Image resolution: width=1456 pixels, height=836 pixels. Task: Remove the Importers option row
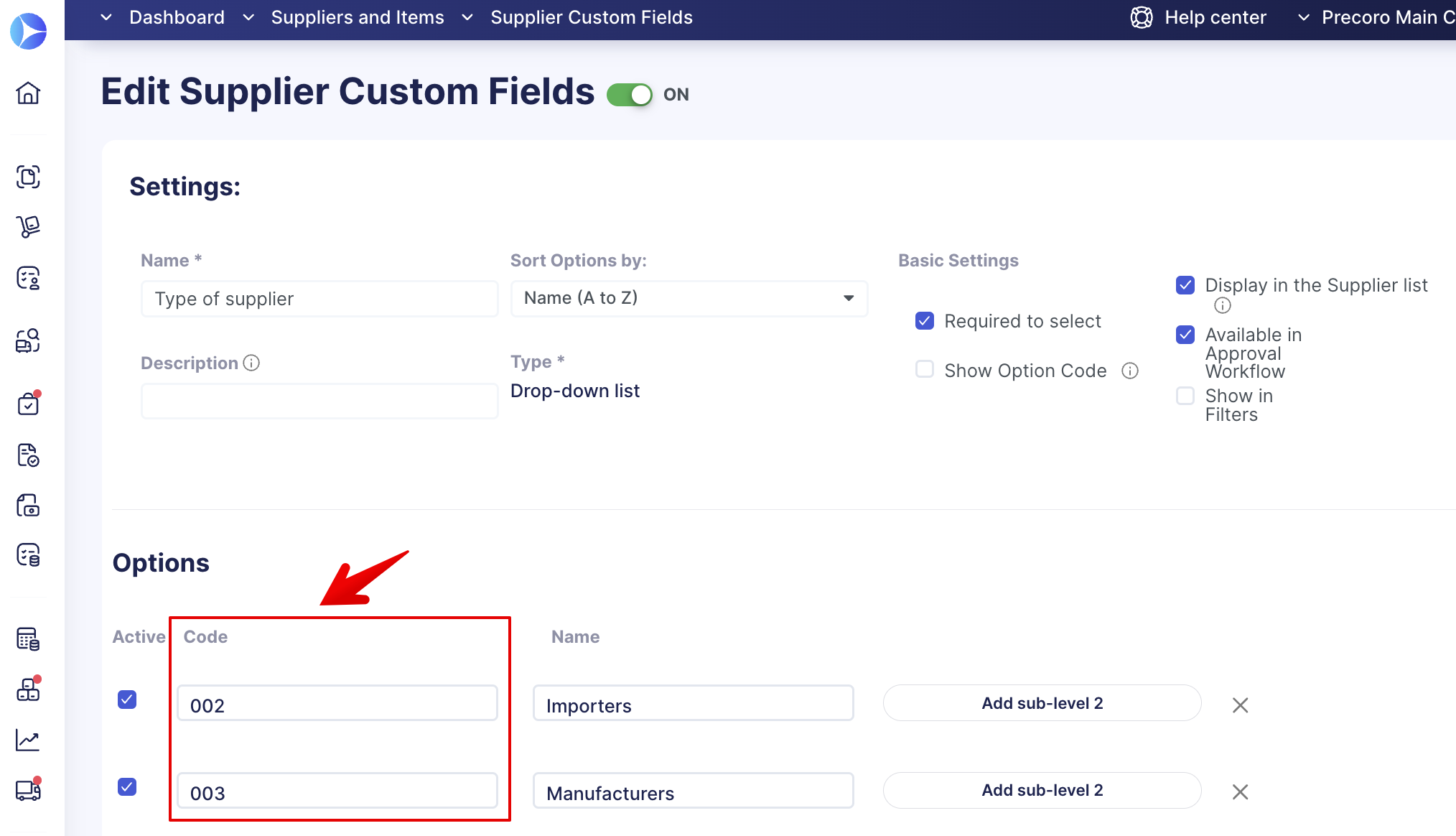(1240, 705)
